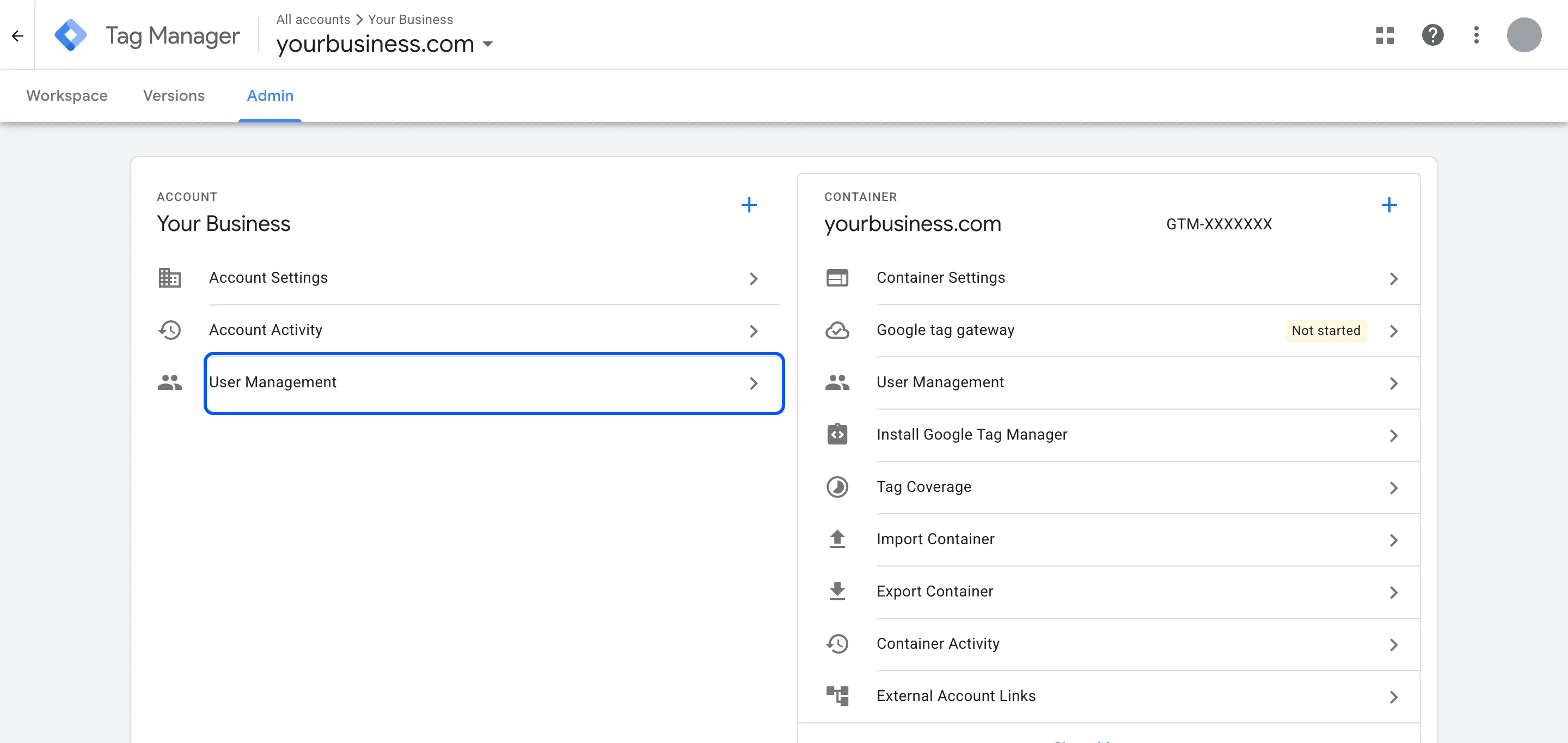The height and width of the screenshot is (743, 1568).
Task: Click the Container Settings window icon
Action: coord(837,278)
